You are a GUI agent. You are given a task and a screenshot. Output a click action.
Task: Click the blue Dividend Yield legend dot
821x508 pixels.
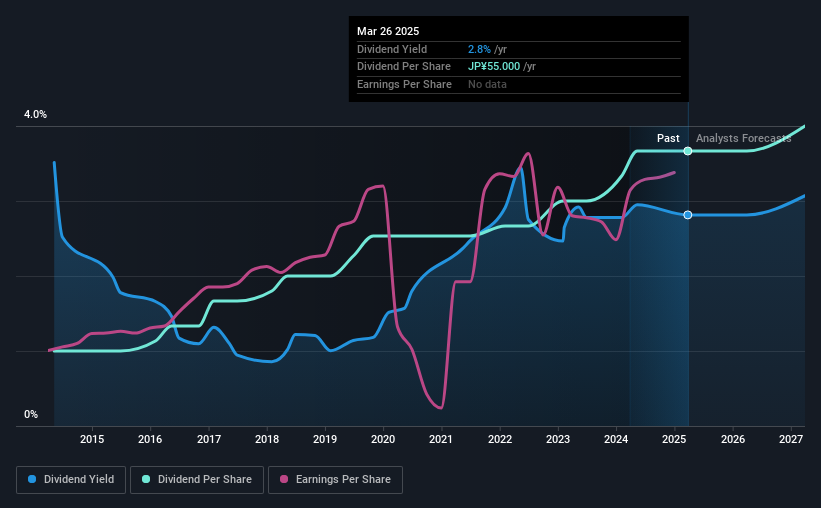pyautogui.click(x=32, y=479)
